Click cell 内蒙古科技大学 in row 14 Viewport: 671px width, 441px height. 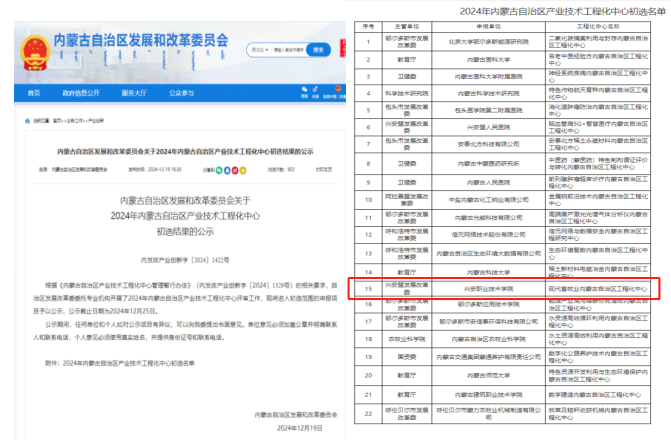coord(489,272)
